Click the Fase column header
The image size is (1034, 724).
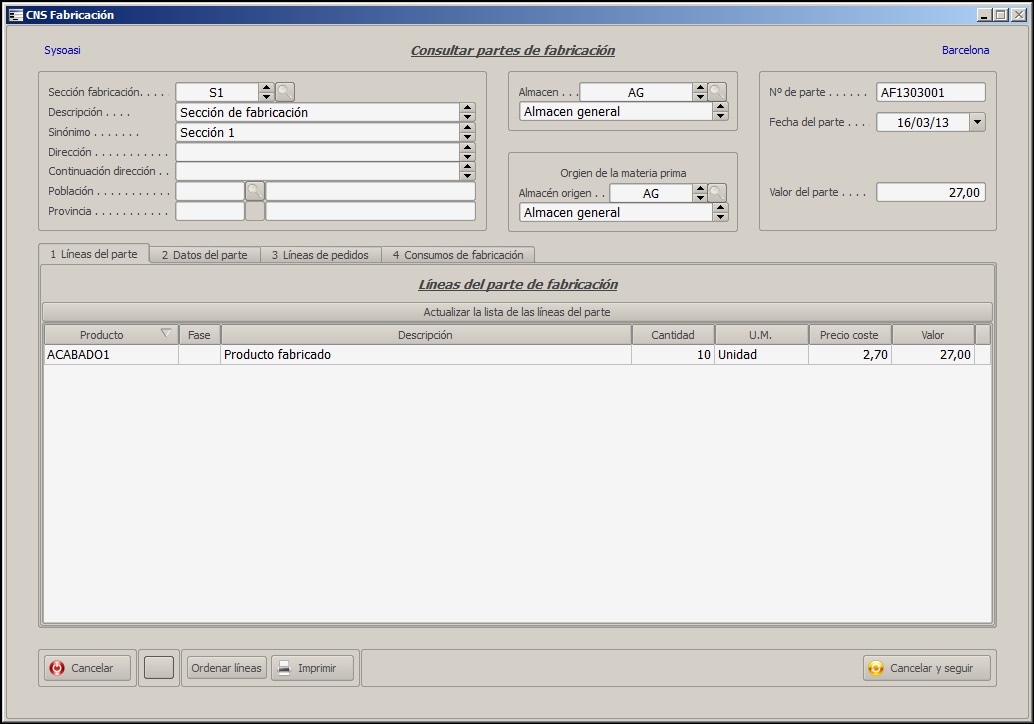[x=199, y=335]
